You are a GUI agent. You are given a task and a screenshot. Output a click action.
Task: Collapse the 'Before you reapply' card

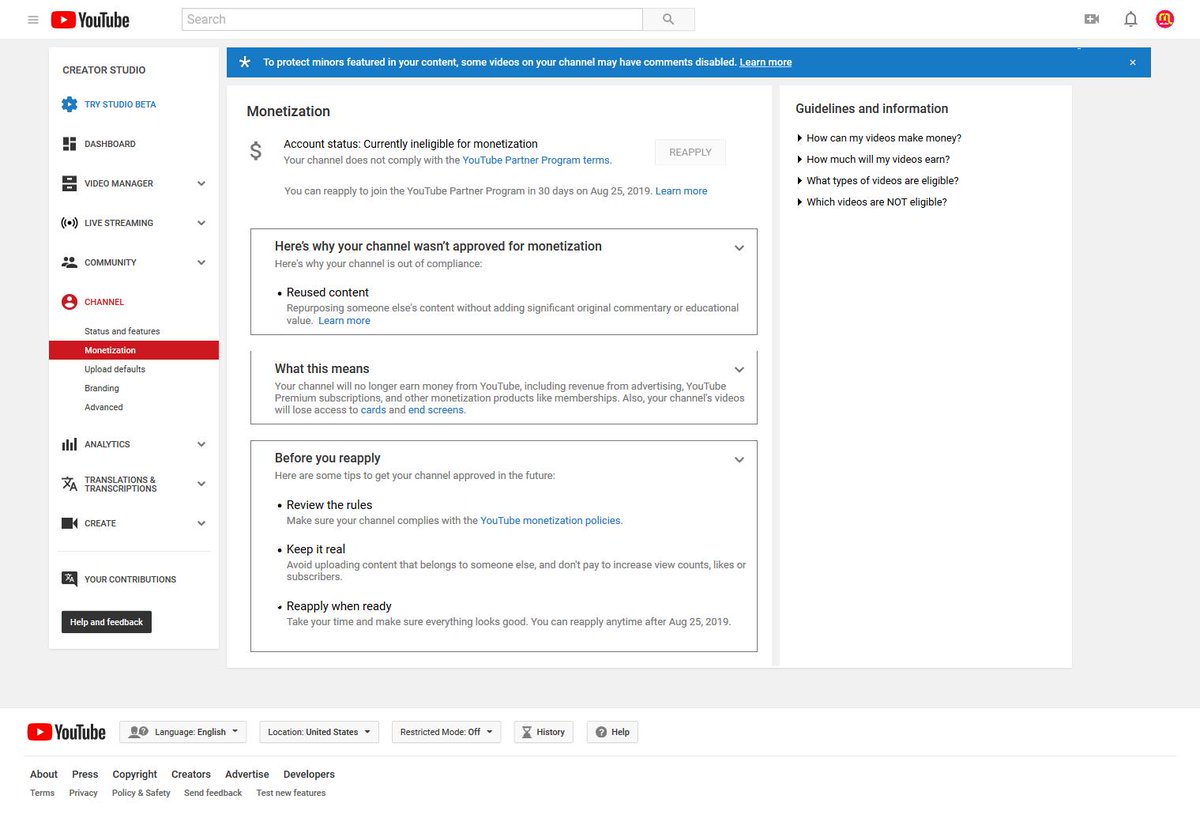point(739,460)
